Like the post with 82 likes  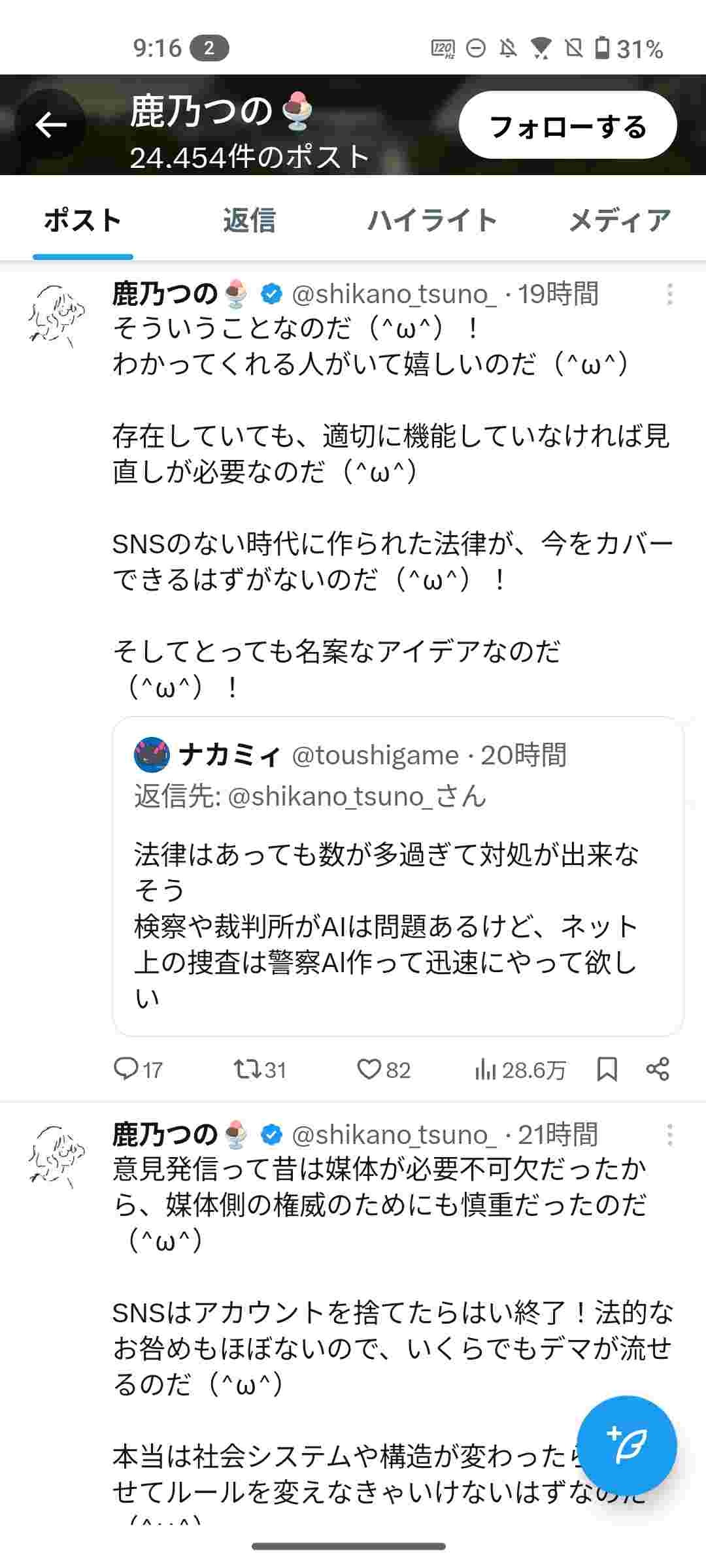pos(369,1069)
